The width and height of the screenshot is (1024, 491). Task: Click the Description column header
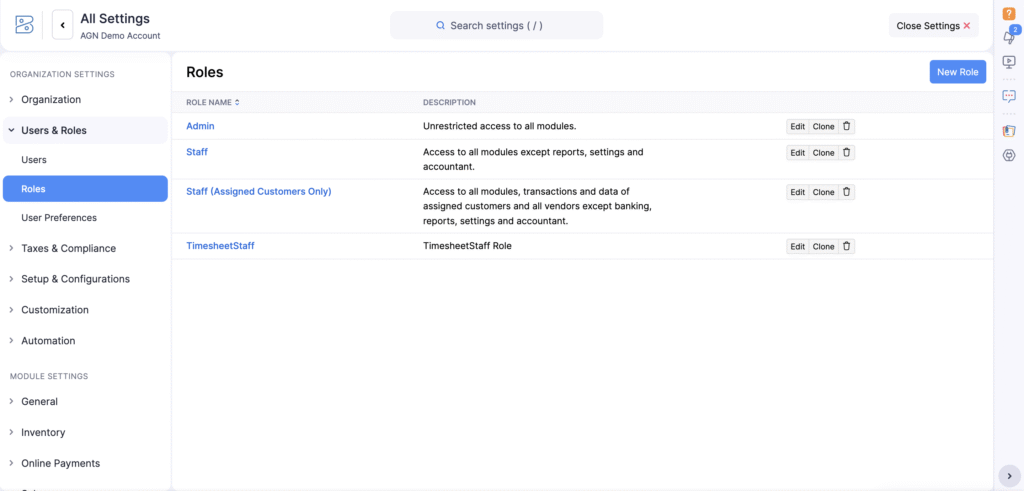(x=449, y=103)
